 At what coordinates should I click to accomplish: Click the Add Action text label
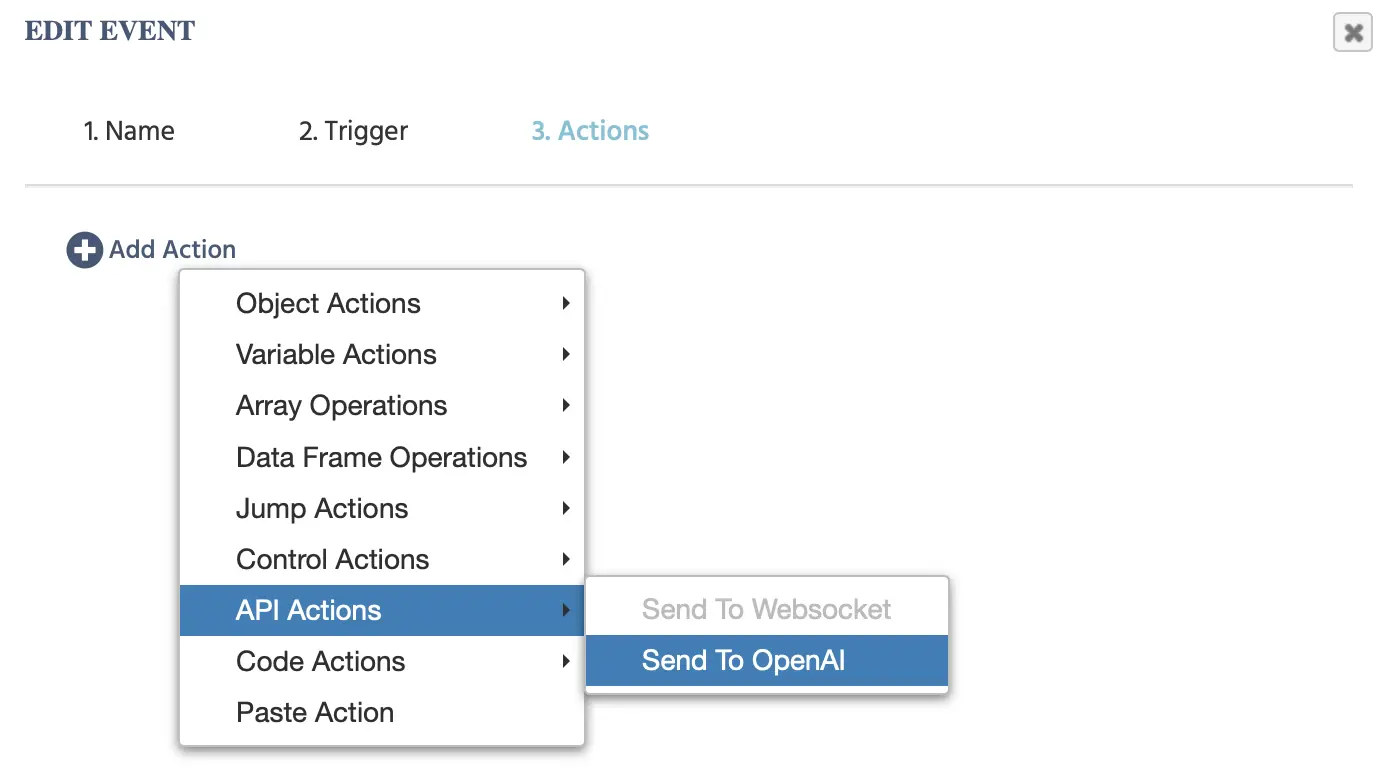(172, 250)
